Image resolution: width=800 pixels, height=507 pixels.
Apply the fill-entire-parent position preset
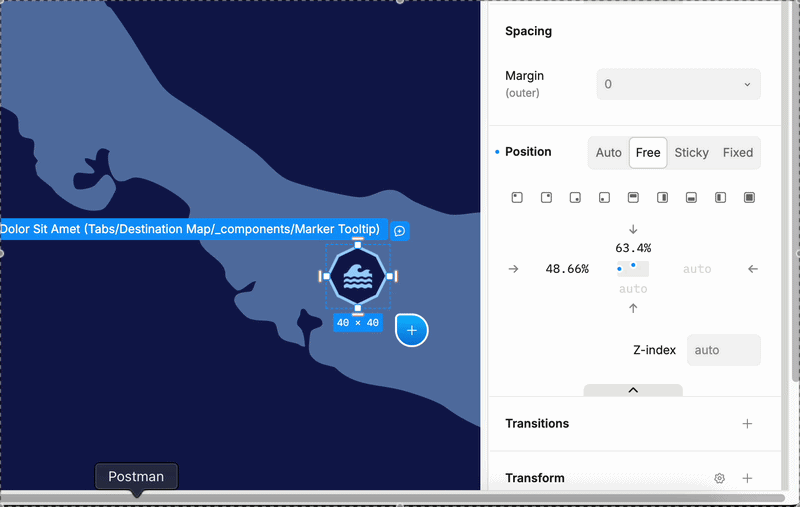749,197
